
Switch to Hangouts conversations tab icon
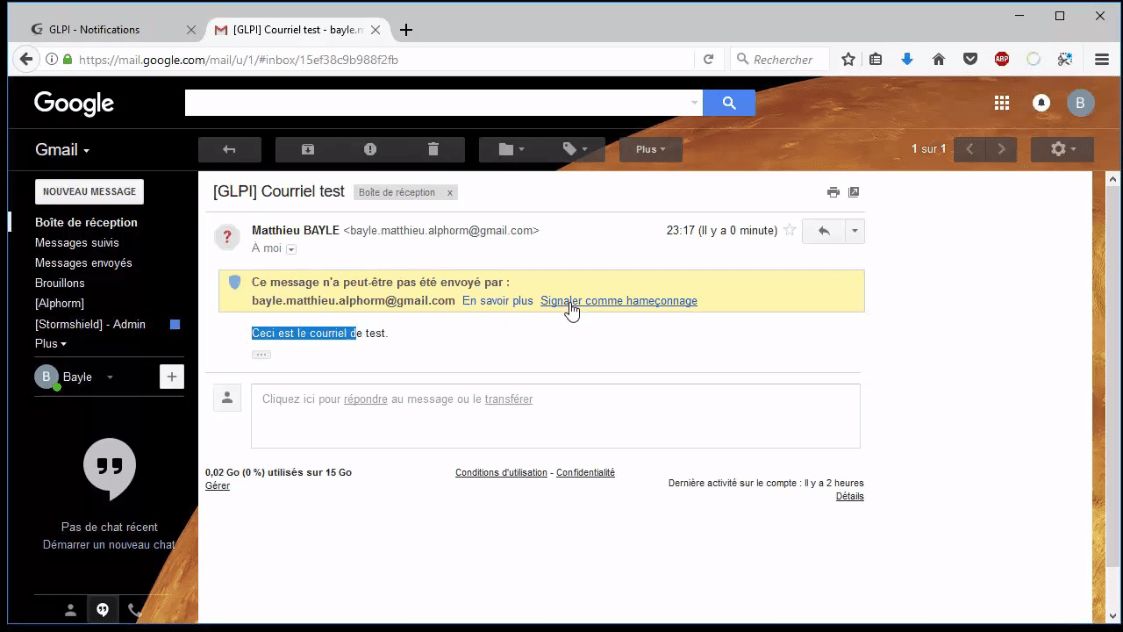tap(102, 610)
